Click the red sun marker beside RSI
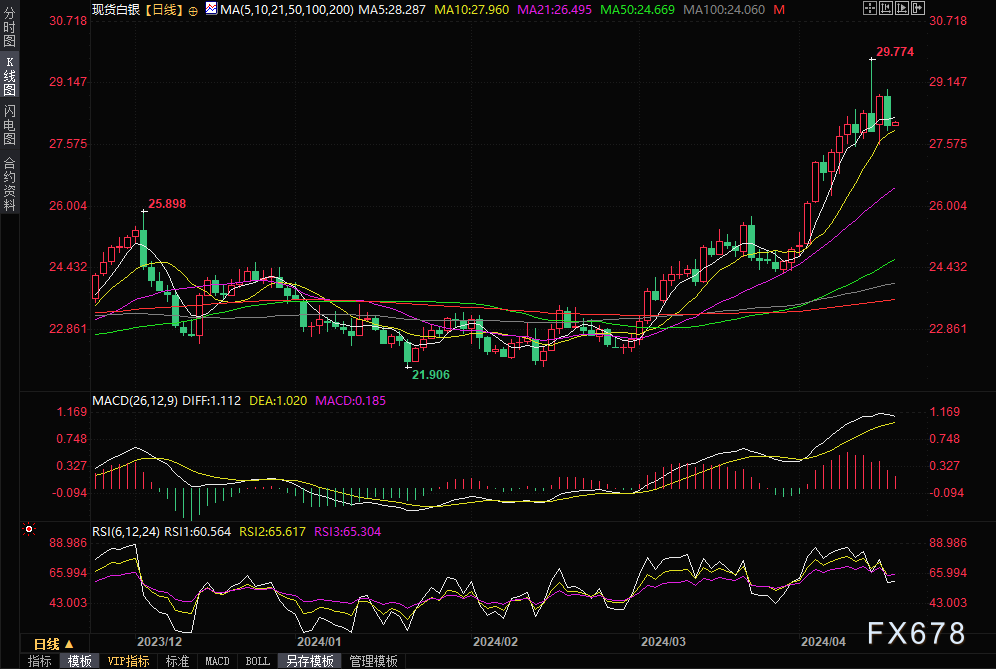 30,529
